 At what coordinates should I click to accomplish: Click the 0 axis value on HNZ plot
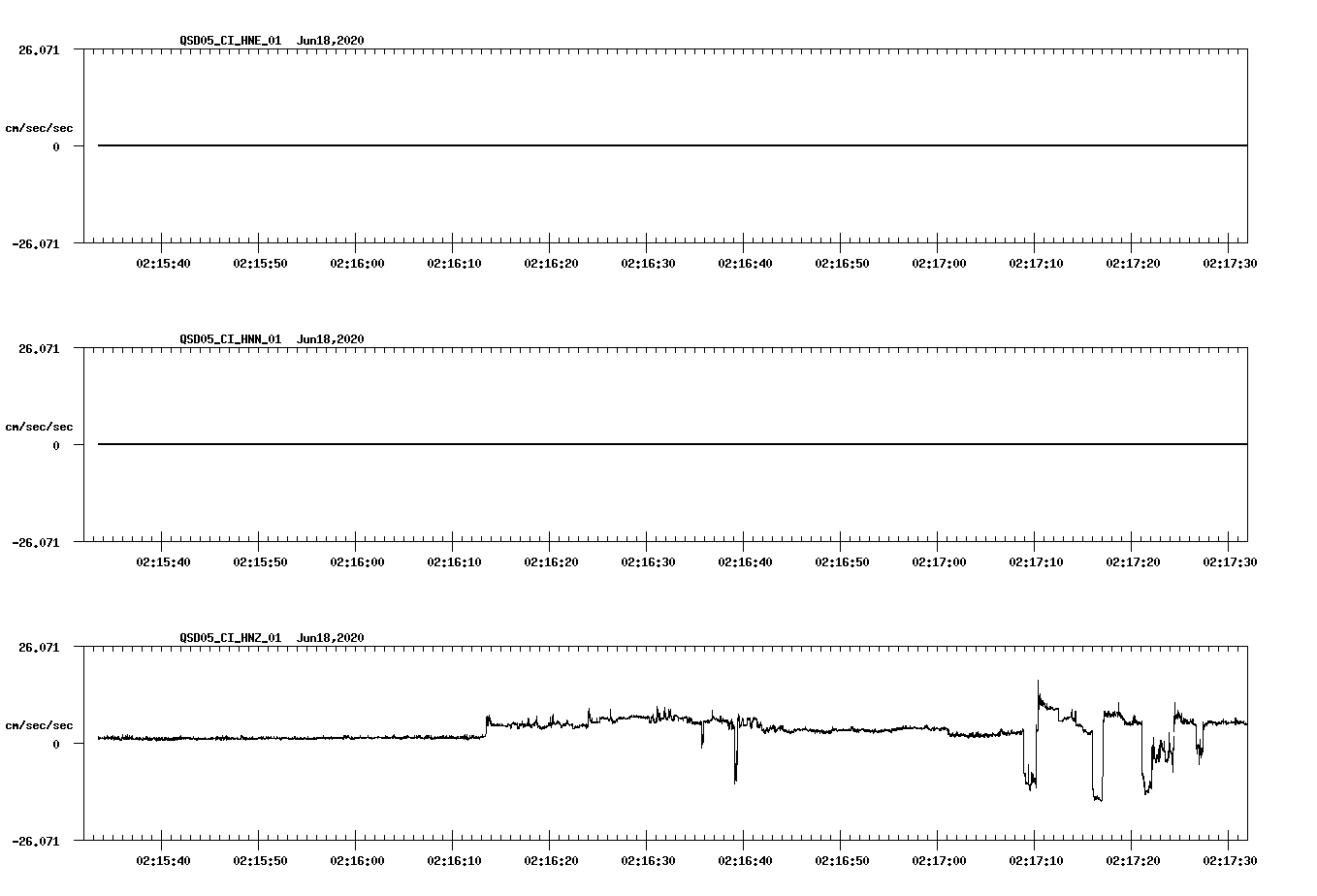click(56, 744)
